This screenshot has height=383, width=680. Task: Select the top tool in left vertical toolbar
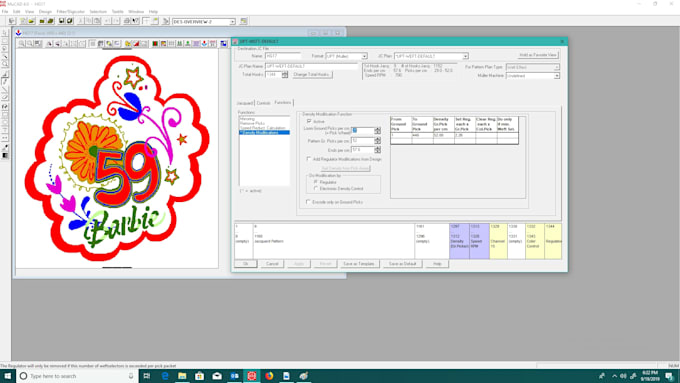[5, 33]
